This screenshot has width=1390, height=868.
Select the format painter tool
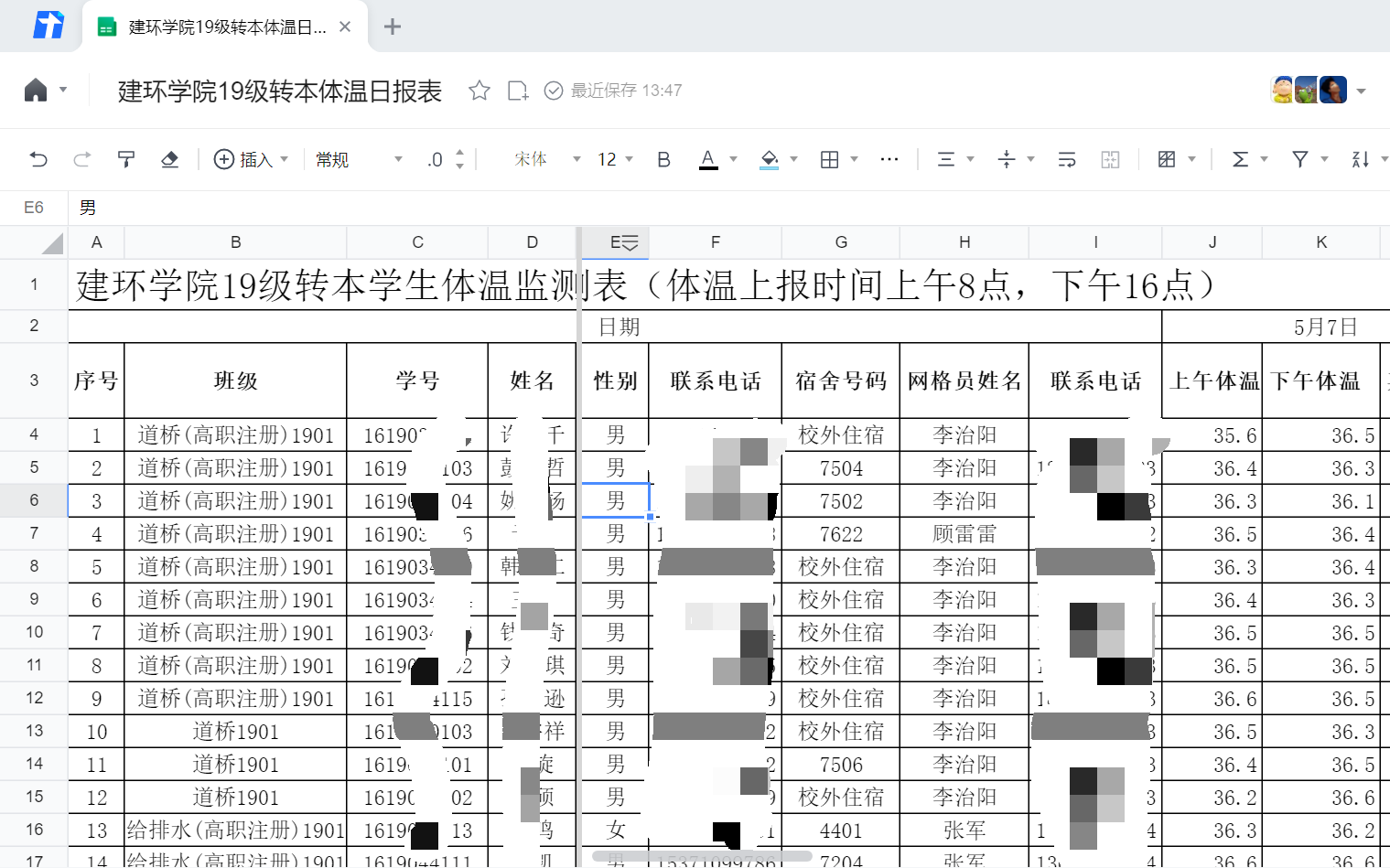pyautogui.click(x=126, y=159)
